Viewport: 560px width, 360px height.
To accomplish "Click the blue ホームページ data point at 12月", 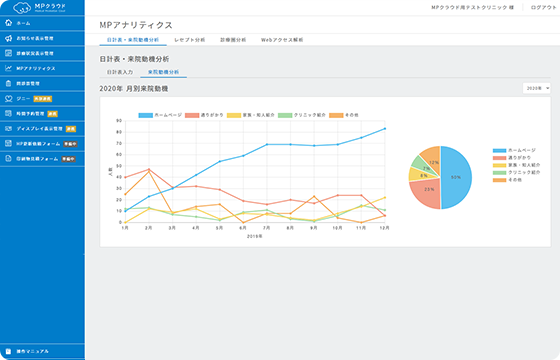I will pos(385,129).
